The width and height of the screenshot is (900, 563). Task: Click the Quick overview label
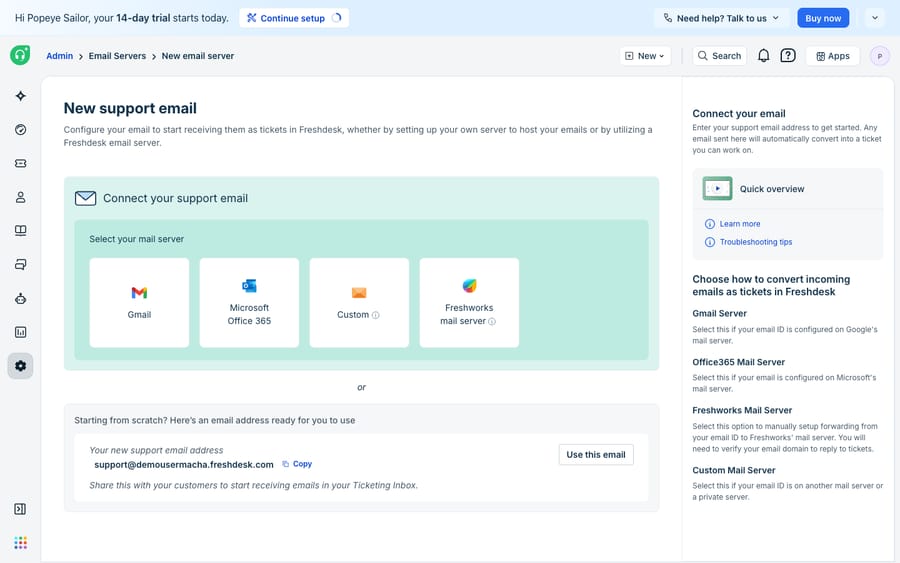[772, 189]
